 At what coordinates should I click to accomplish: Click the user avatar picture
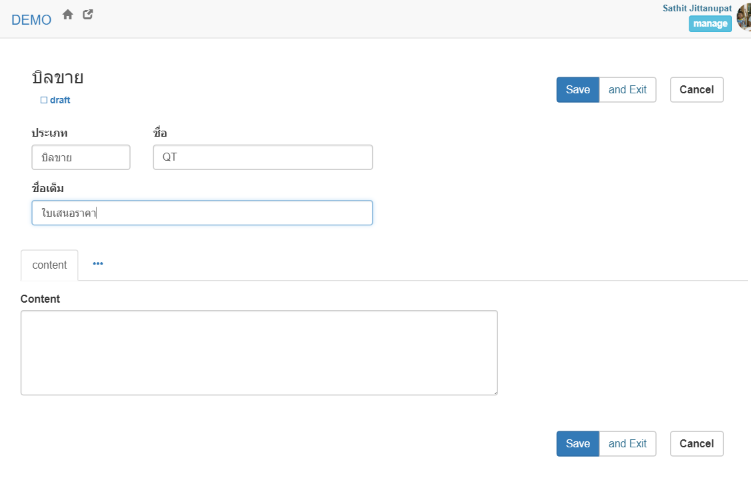(743, 16)
